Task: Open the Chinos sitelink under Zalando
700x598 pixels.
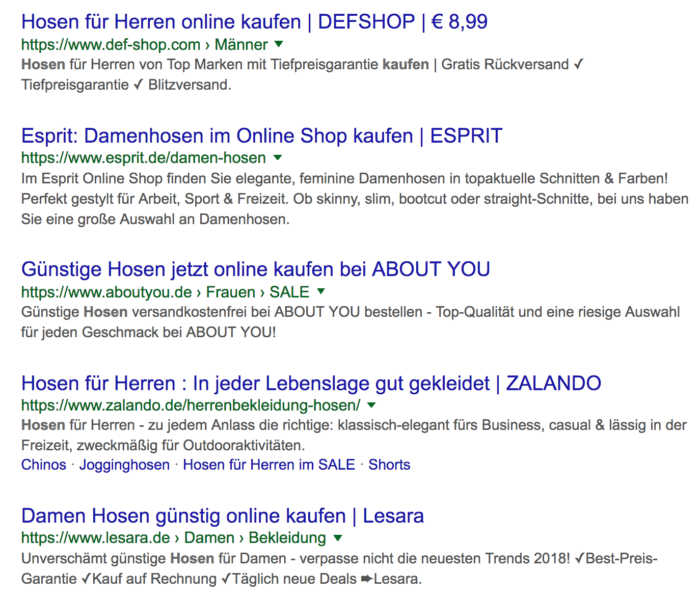Action: tap(44, 465)
